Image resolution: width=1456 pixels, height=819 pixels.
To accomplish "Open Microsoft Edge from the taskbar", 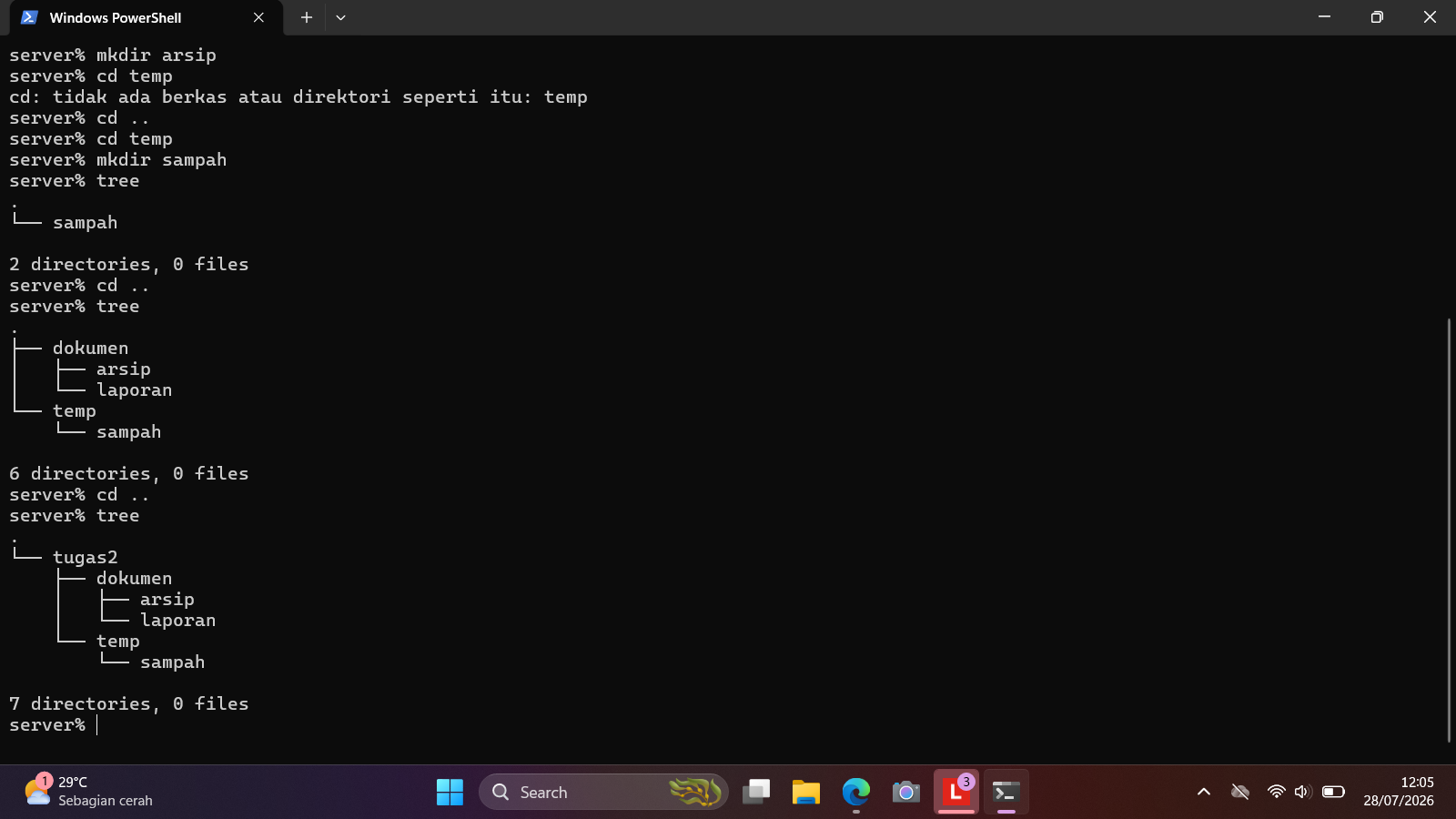I will pyautogui.click(x=855, y=792).
